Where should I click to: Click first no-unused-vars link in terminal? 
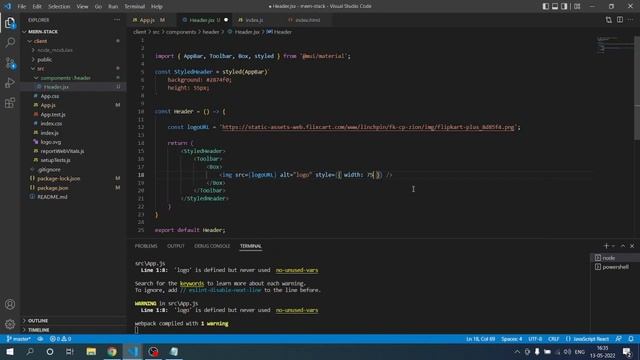click(297, 270)
